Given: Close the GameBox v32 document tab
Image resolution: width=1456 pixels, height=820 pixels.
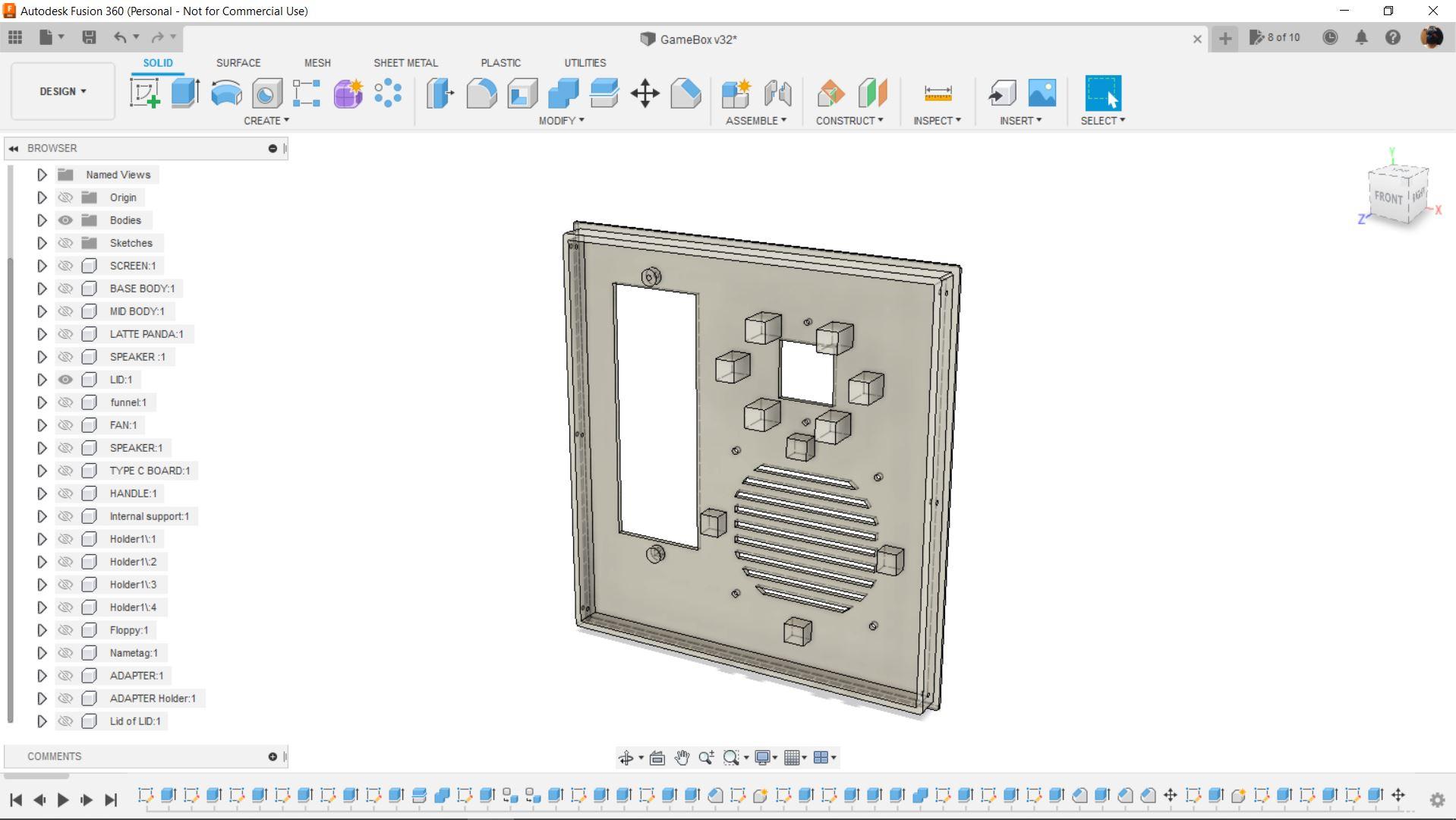Looking at the screenshot, I should [x=1197, y=39].
